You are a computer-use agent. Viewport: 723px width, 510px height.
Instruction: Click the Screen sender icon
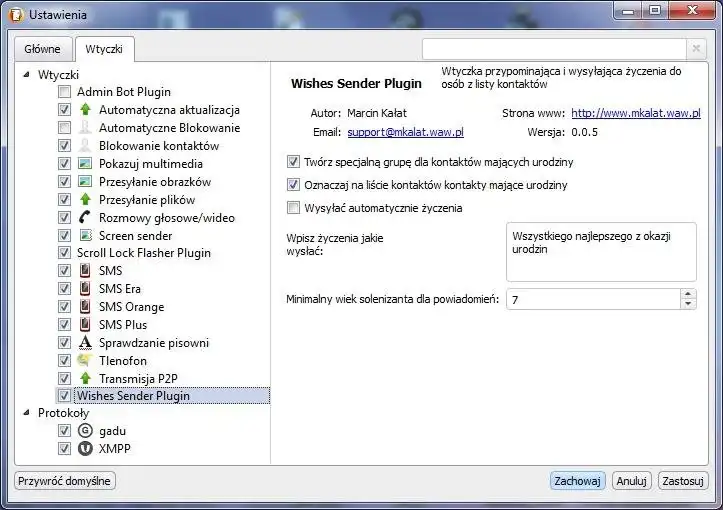point(85,235)
